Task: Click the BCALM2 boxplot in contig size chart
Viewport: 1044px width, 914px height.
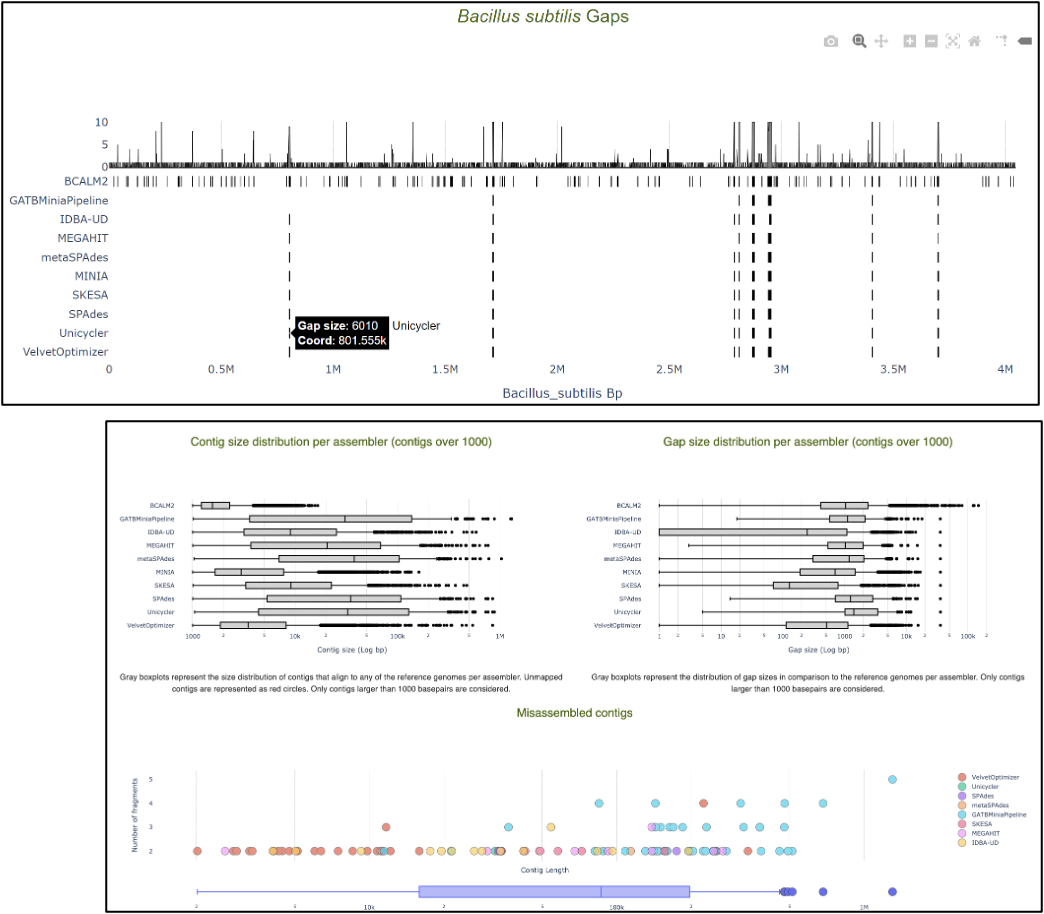Action: [215, 505]
